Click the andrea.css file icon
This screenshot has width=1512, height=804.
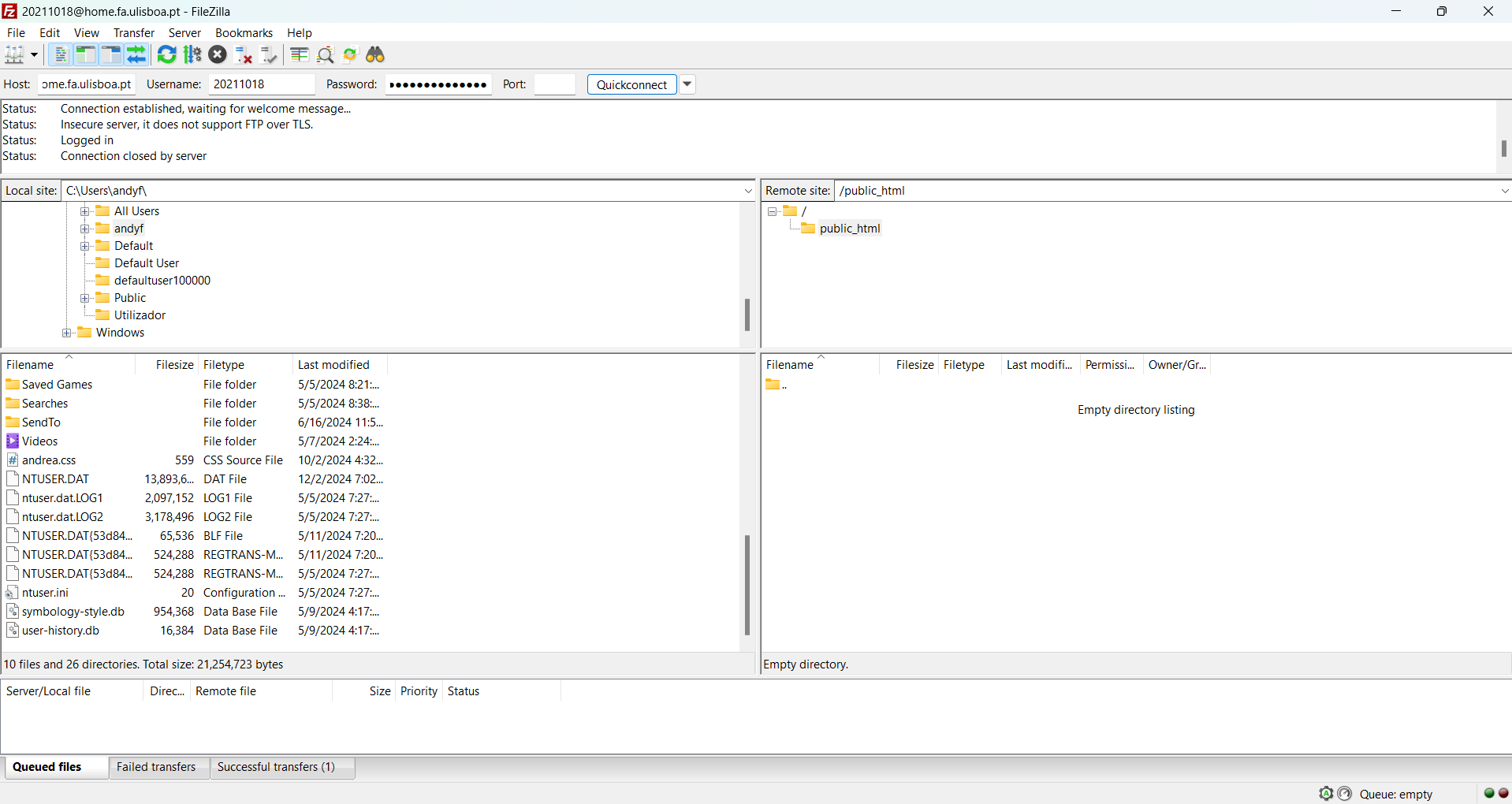[13, 460]
